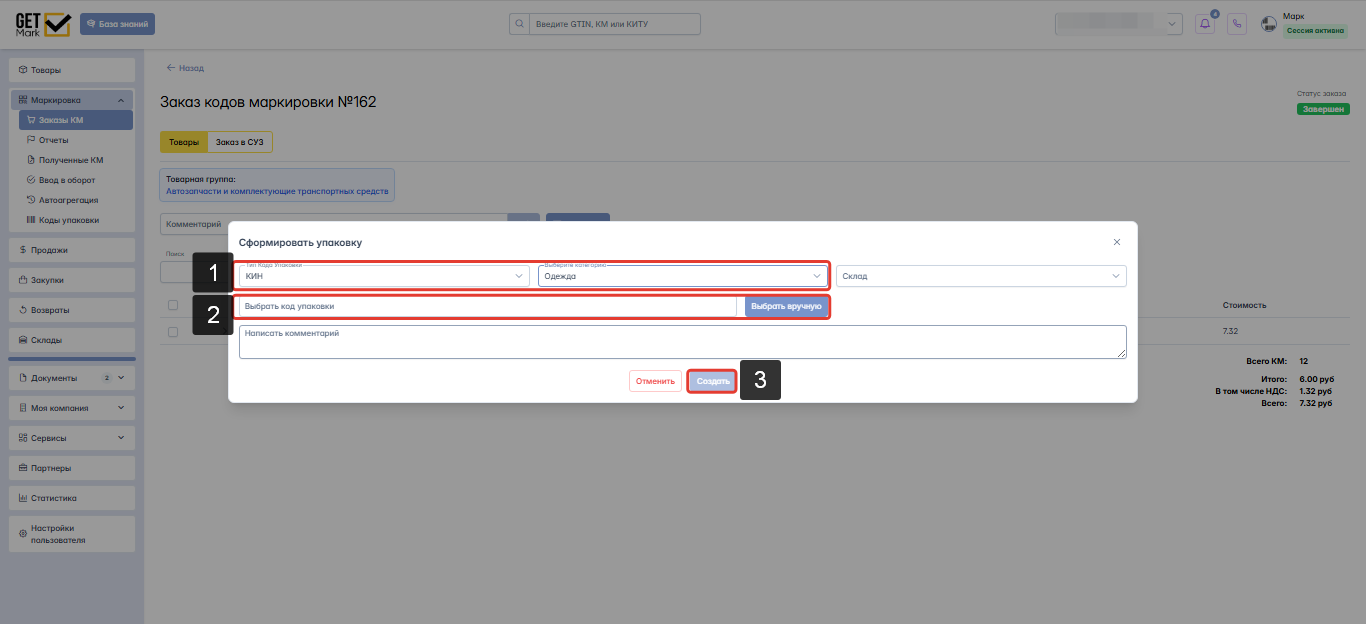Click the Назад back link
The image size is (1366, 624).
click(x=185, y=68)
